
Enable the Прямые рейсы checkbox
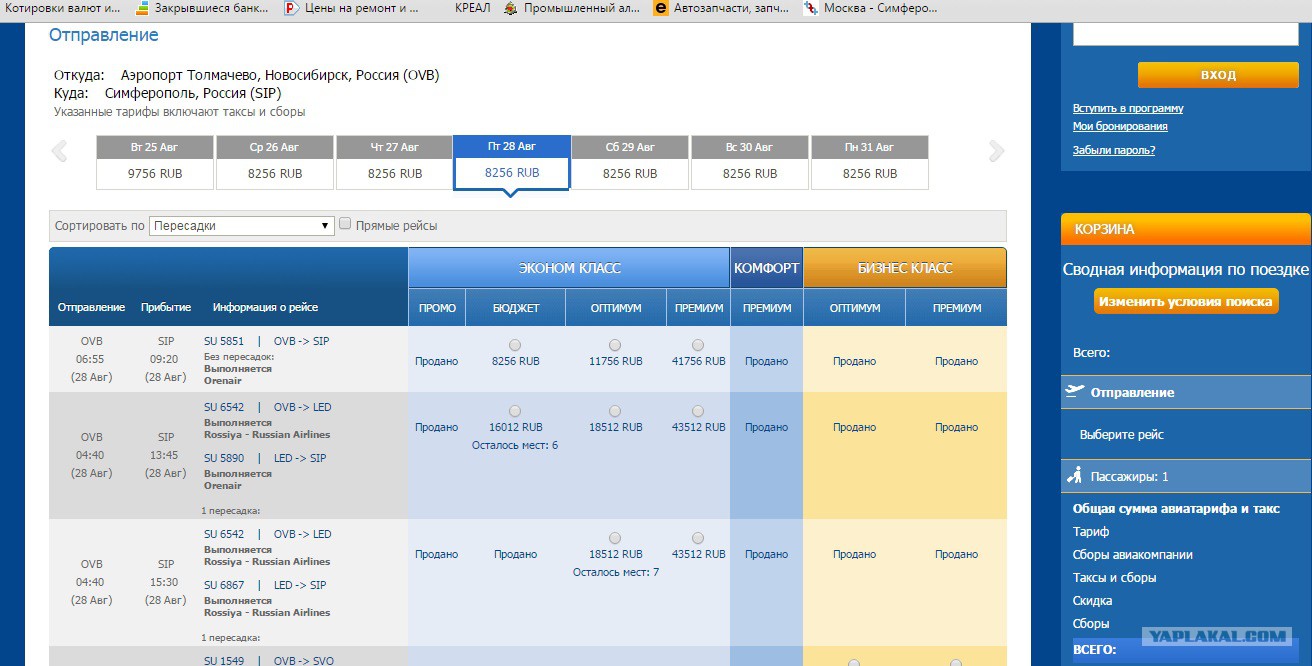coord(345,224)
